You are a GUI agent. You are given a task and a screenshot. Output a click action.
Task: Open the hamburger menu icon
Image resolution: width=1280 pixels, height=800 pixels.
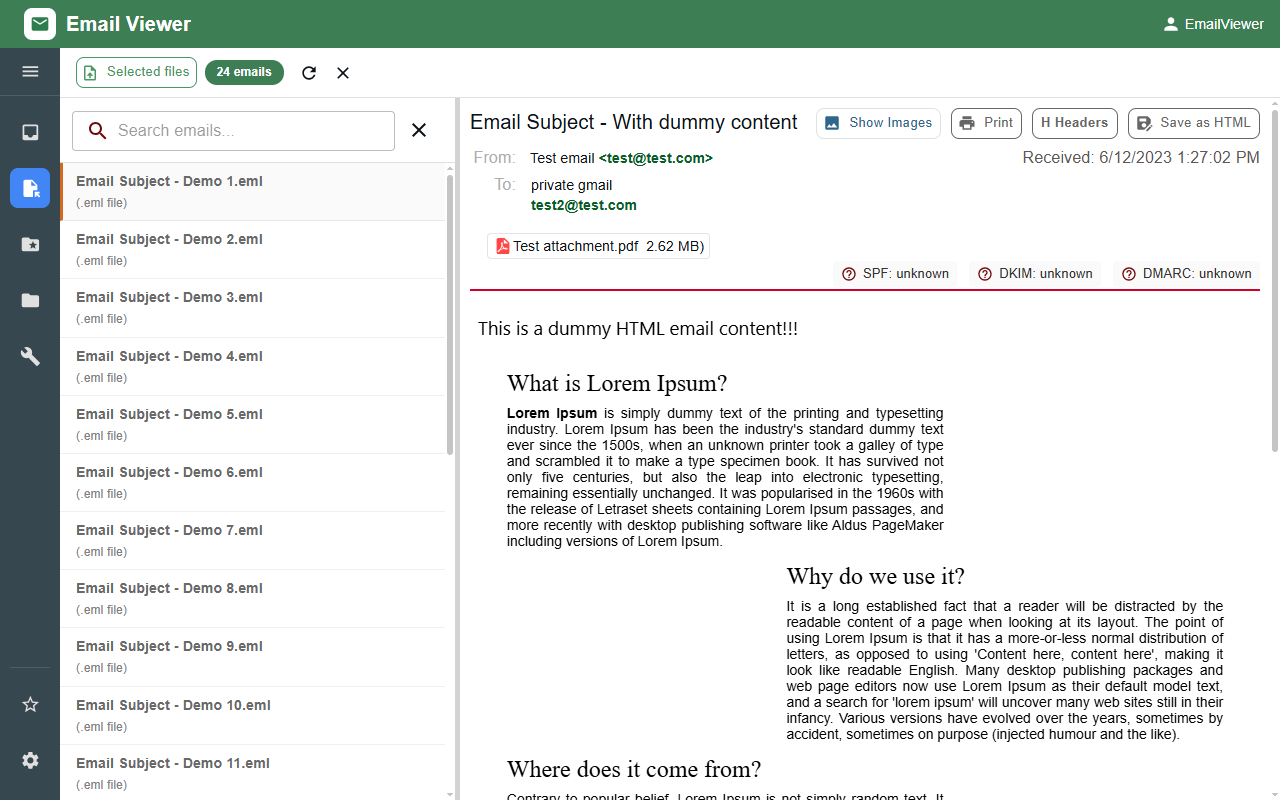30,71
